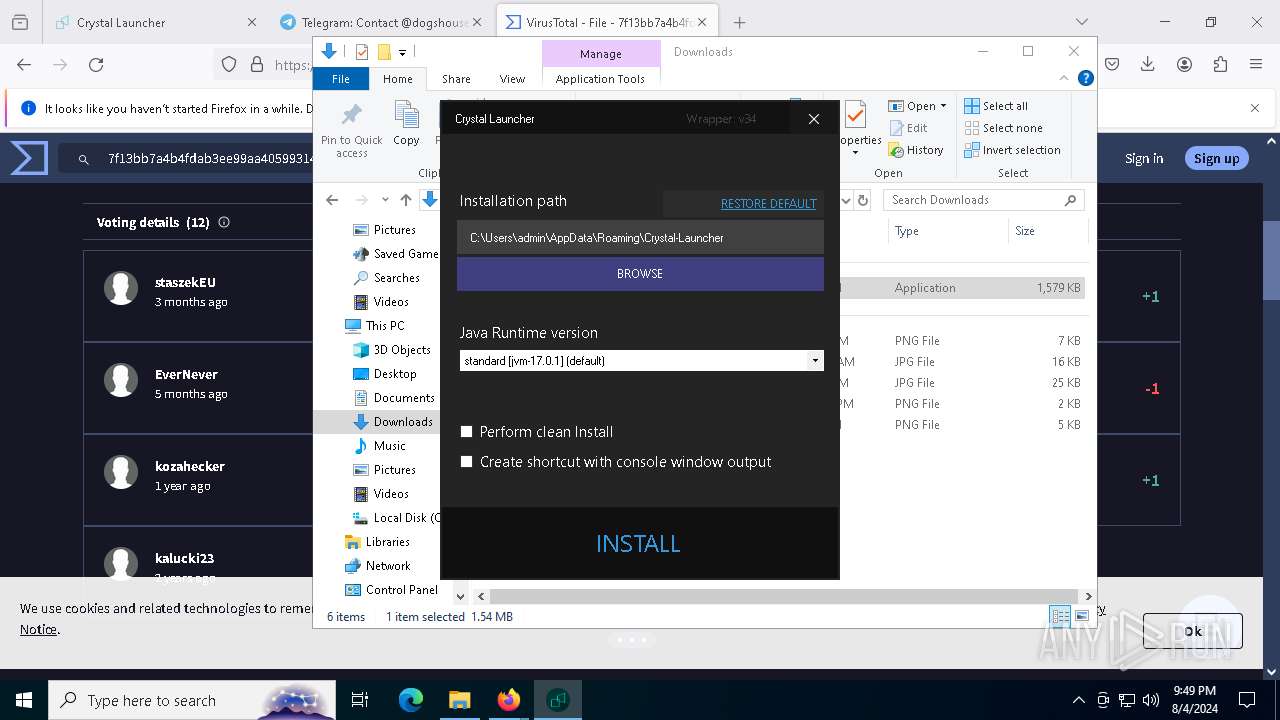
Task: Switch to the Telegram Contact browser tab
Action: tap(382, 22)
